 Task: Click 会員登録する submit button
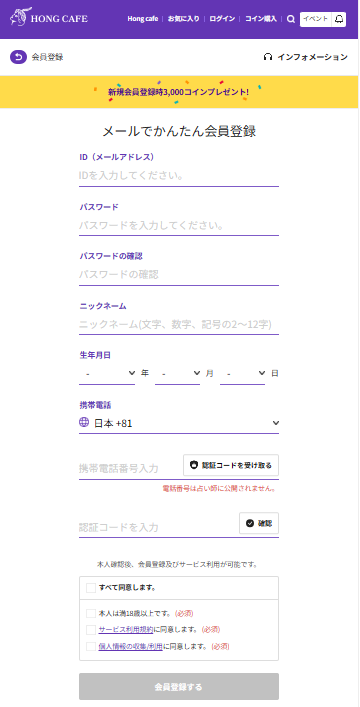179,687
